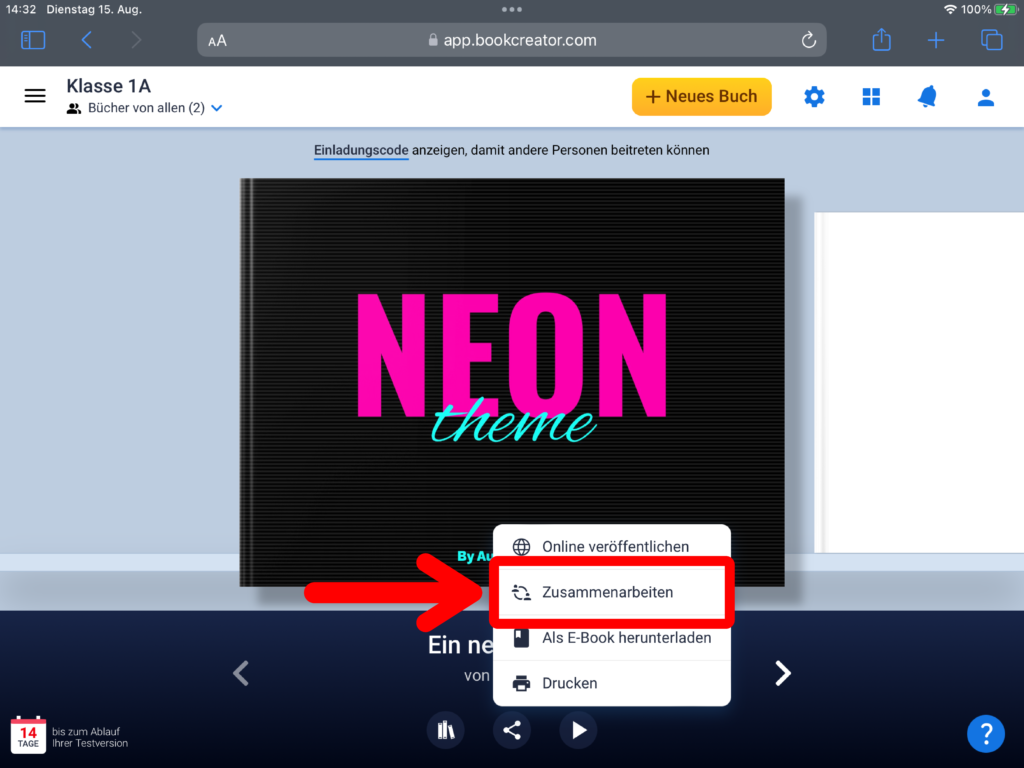
Task: Open the blue help question mark
Action: pyautogui.click(x=985, y=733)
